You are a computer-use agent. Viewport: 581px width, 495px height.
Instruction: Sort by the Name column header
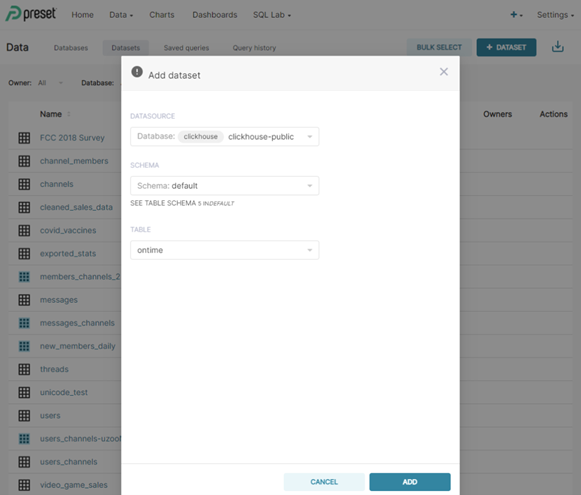pos(51,114)
